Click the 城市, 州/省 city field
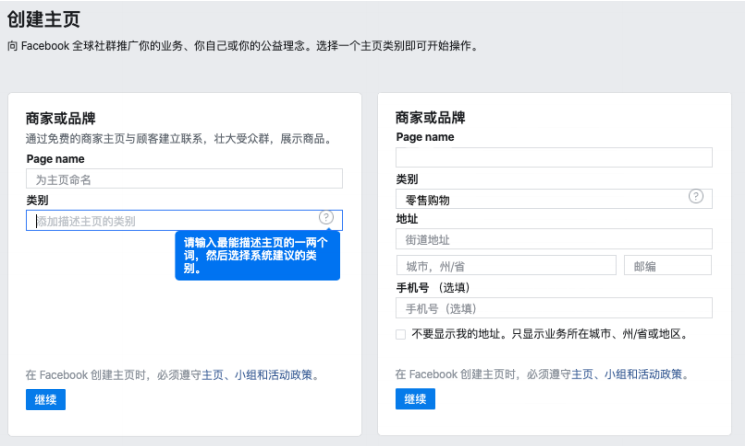 506,266
